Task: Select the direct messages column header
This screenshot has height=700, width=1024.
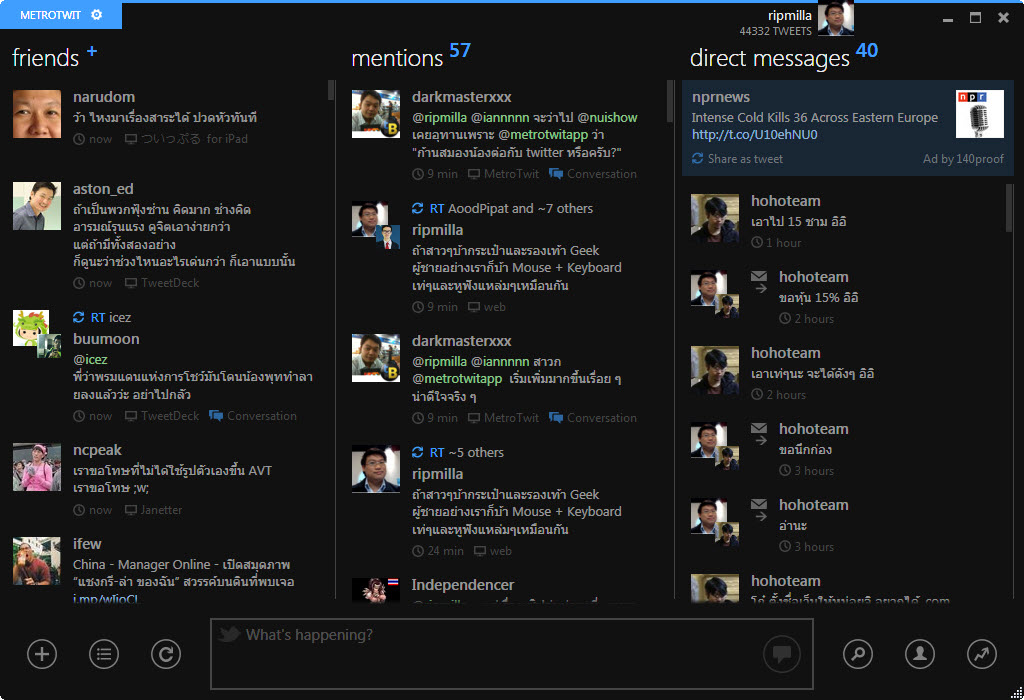Action: click(x=769, y=59)
